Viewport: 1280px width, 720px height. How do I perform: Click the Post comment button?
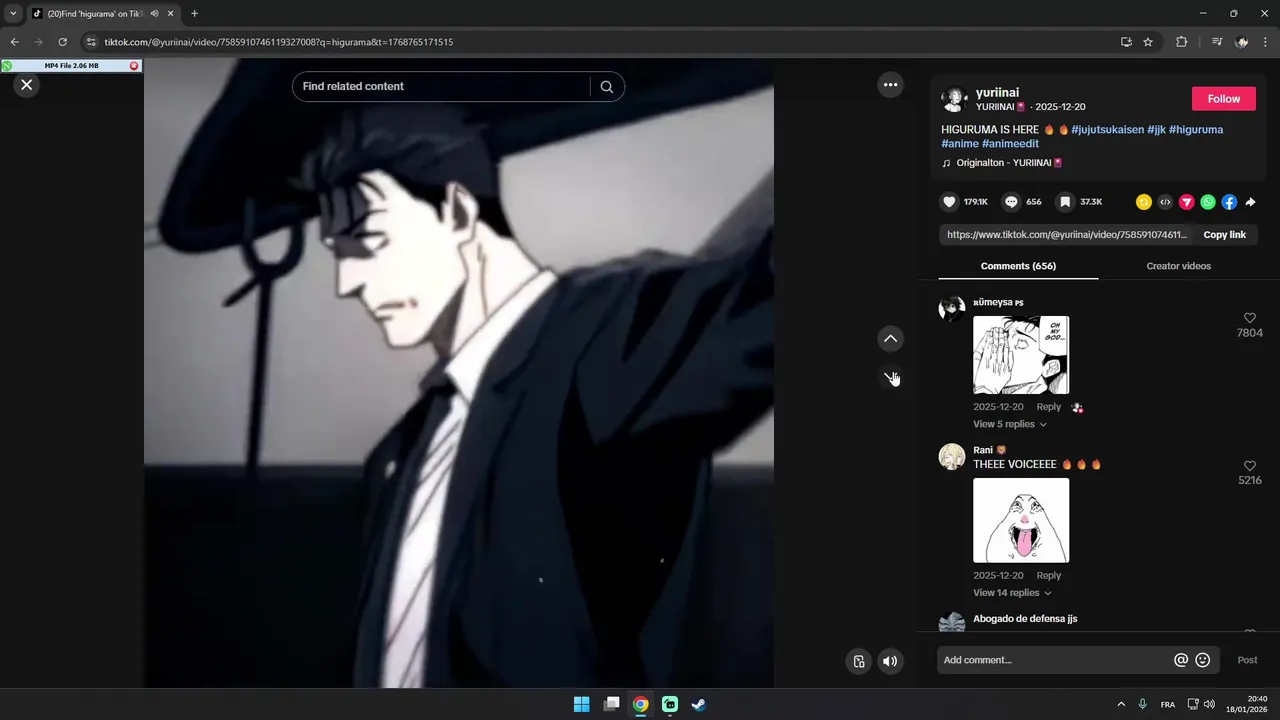1247,660
